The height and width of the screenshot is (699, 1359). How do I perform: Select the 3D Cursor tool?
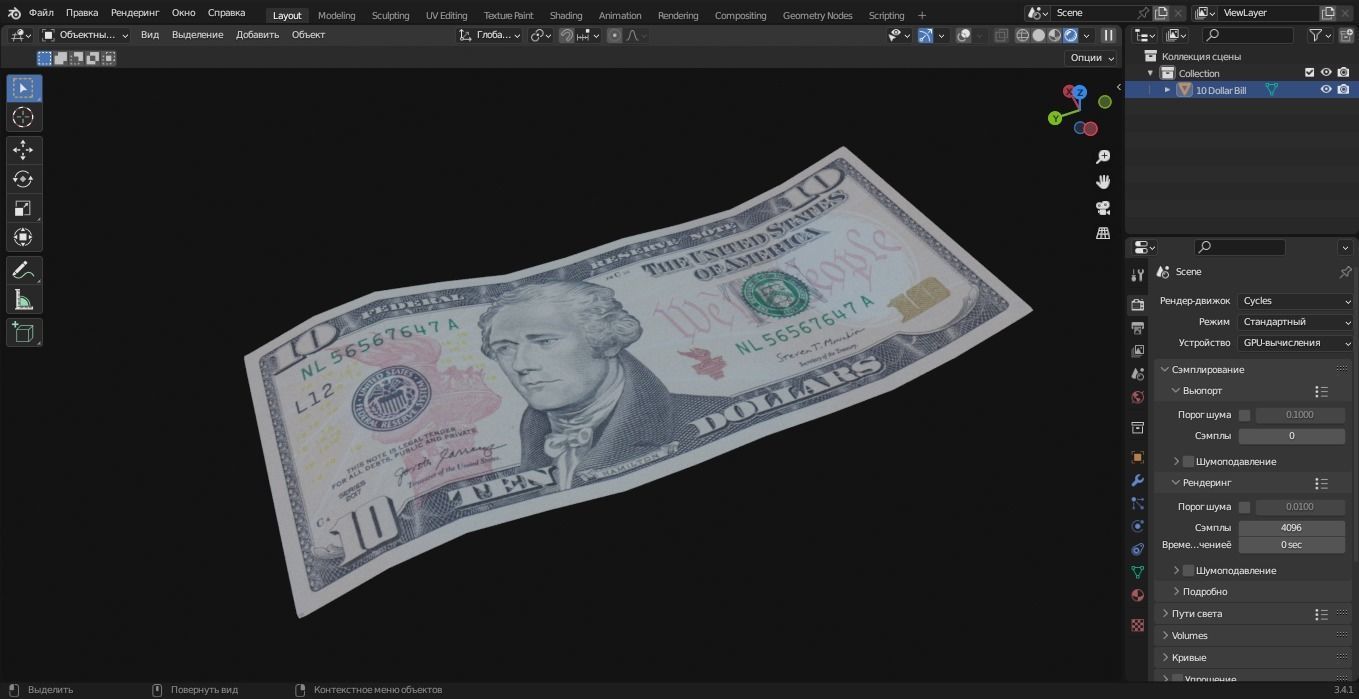pyautogui.click(x=24, y=117)
